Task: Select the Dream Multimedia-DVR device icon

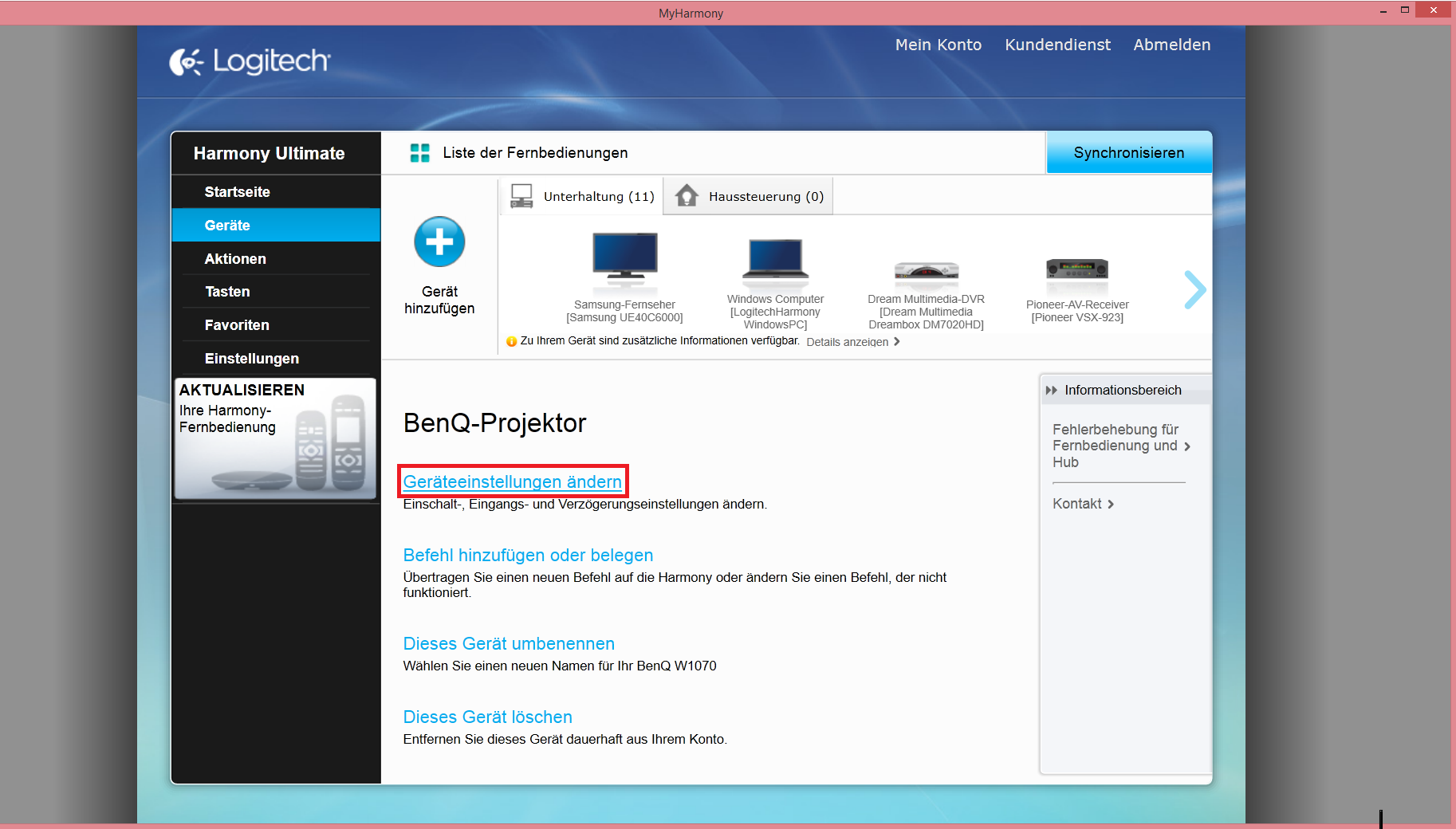Action: tap(926, 271)
